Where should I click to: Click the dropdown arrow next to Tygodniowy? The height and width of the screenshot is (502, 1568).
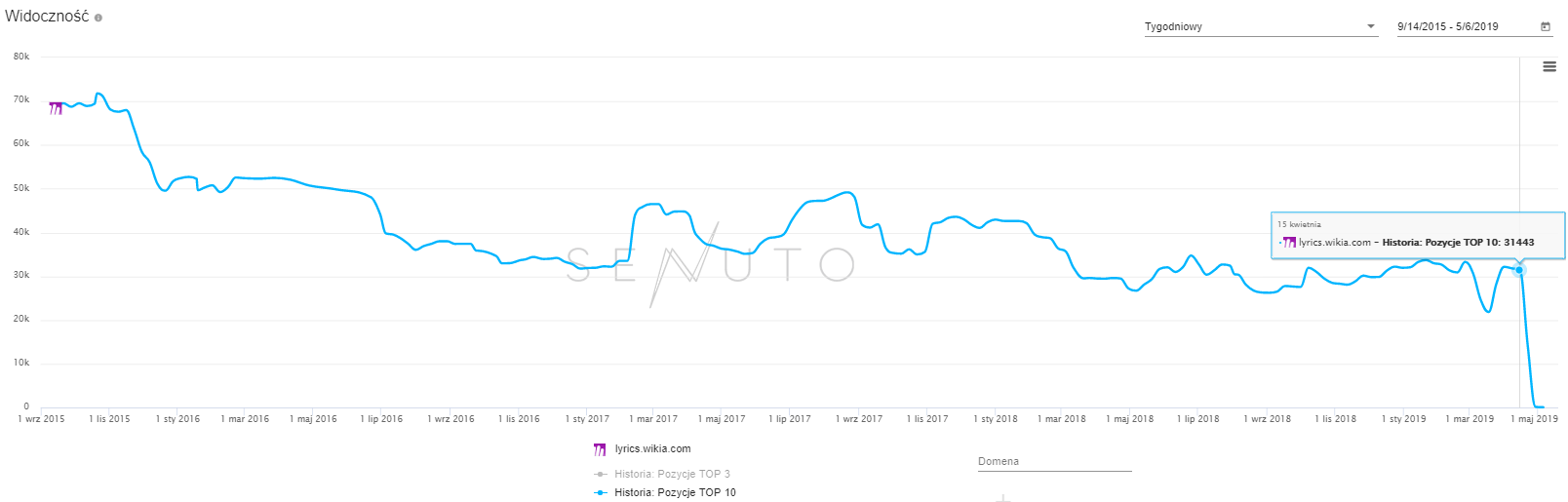[1370, 26]
